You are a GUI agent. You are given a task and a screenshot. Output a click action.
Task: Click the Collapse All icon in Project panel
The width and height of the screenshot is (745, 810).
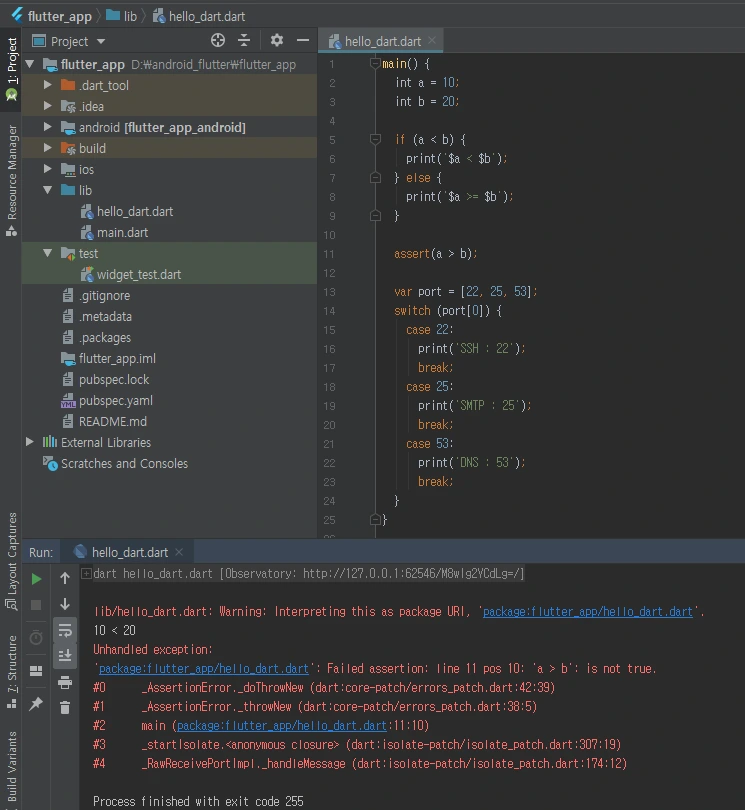[244, 40]
